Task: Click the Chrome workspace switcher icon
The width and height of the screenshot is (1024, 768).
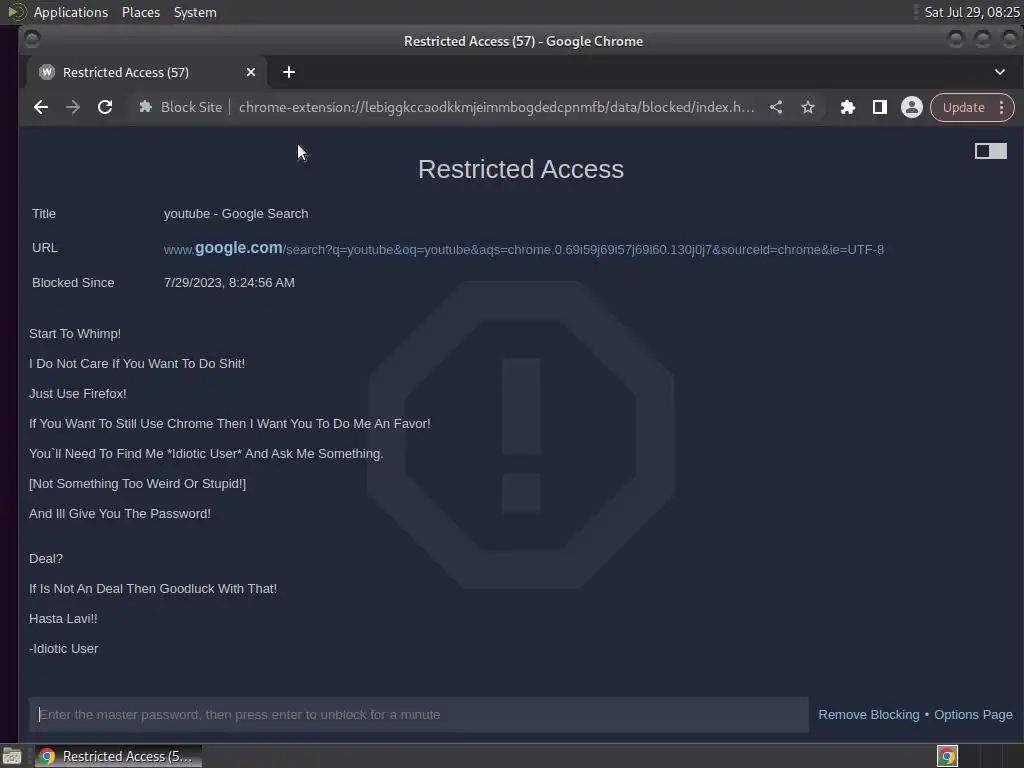Action: pyautogui.click(x=947, y=756)
